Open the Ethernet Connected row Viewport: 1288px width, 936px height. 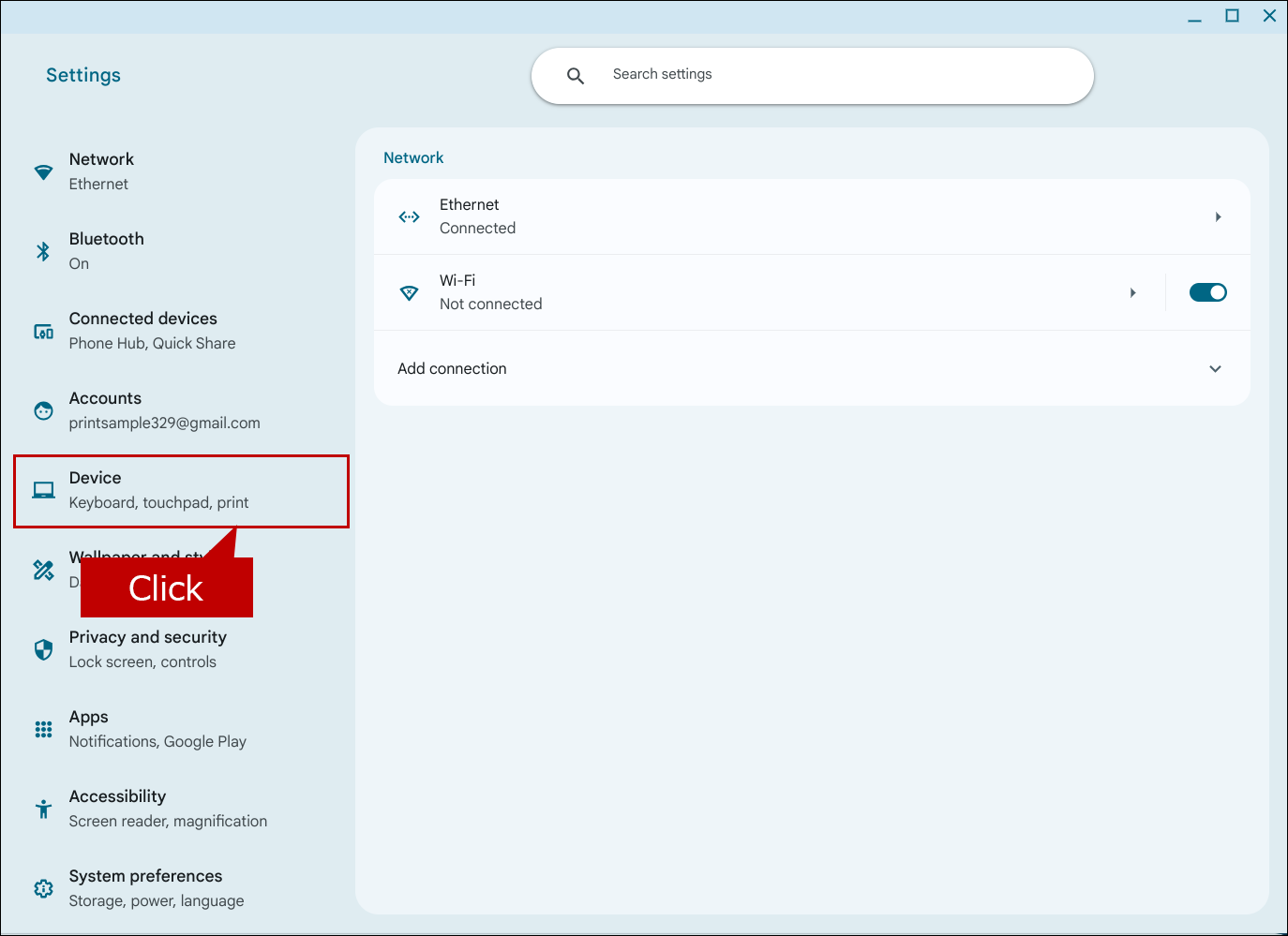pos(812,216)
